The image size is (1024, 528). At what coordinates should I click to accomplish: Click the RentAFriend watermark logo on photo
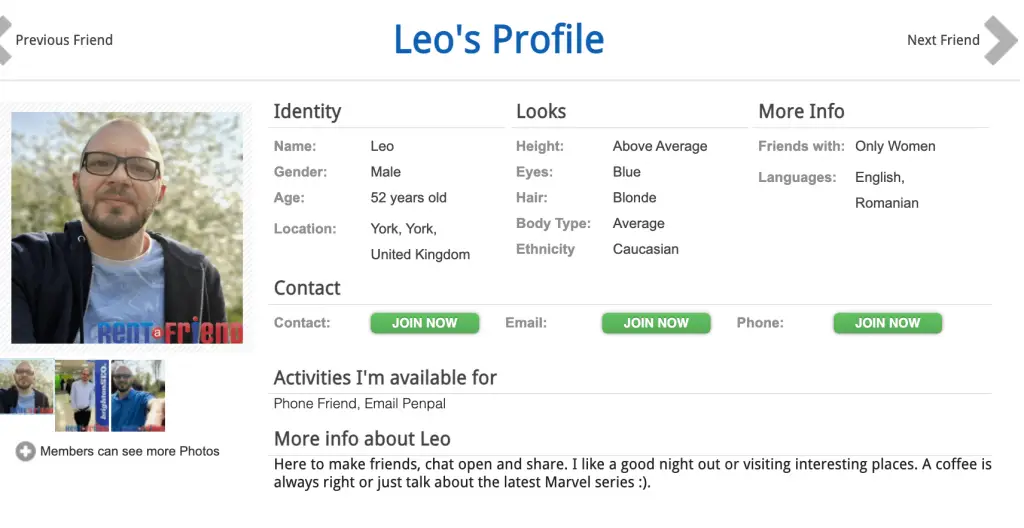[x=170, y=331]
